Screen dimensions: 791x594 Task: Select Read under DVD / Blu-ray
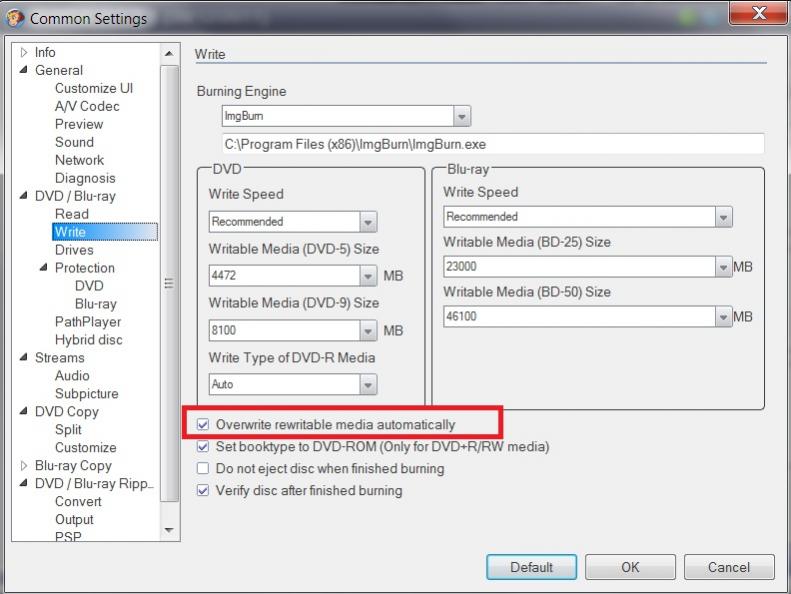coord(72,214)
